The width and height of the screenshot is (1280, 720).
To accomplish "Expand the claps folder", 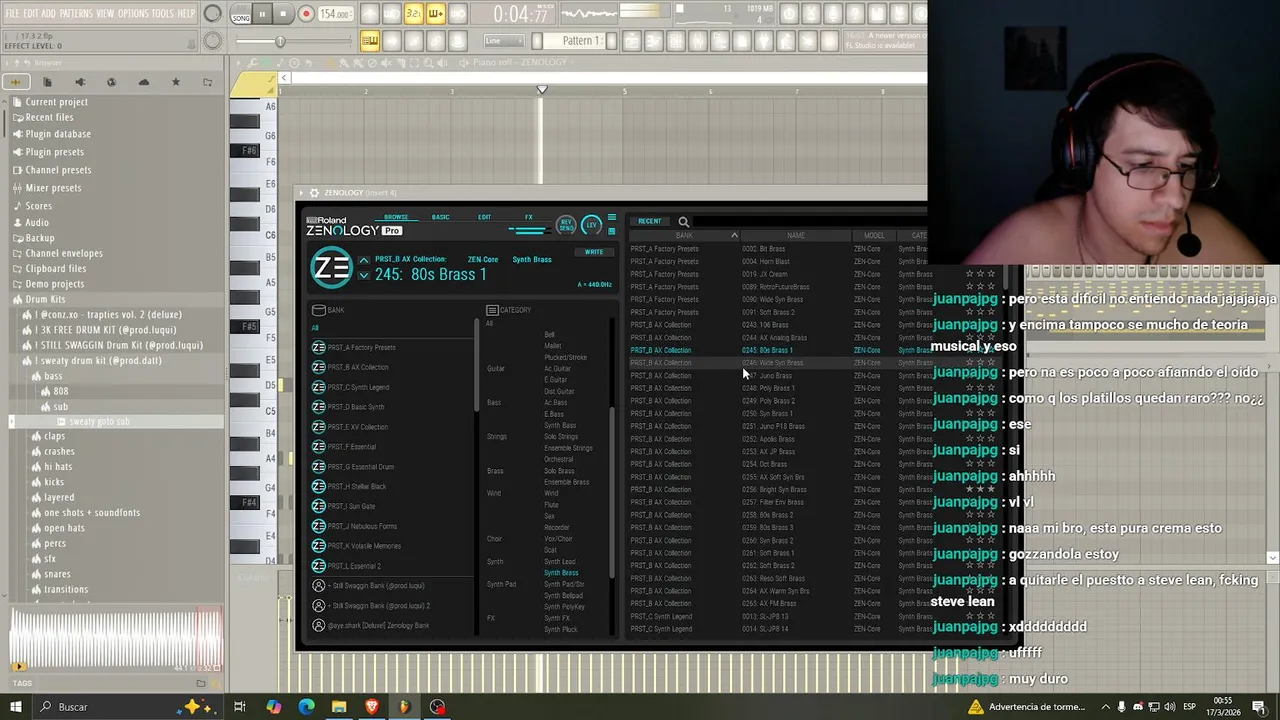I will tap(54, 436).
